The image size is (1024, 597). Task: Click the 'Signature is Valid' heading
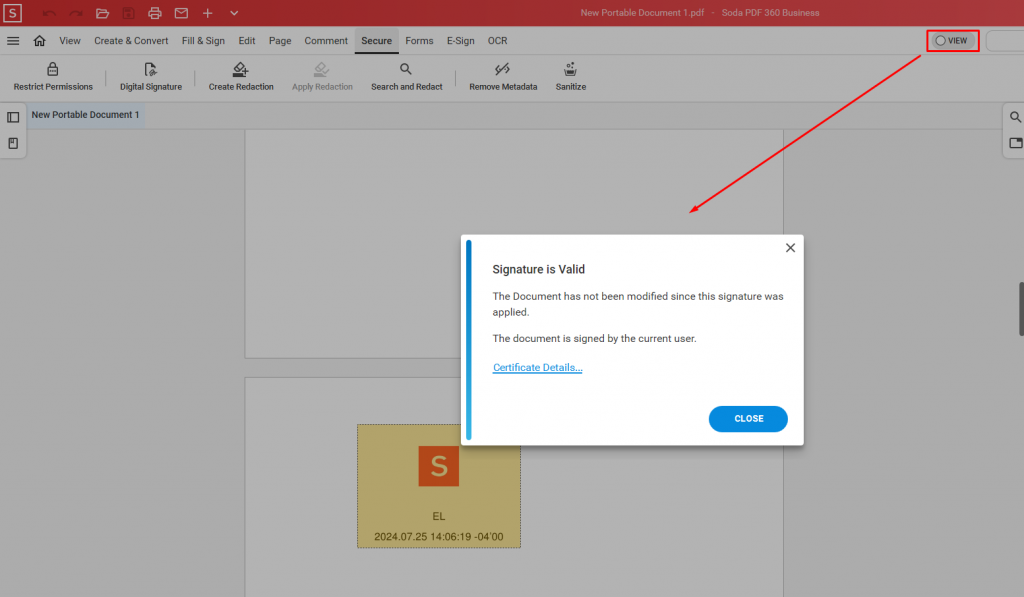click(539, 269)
